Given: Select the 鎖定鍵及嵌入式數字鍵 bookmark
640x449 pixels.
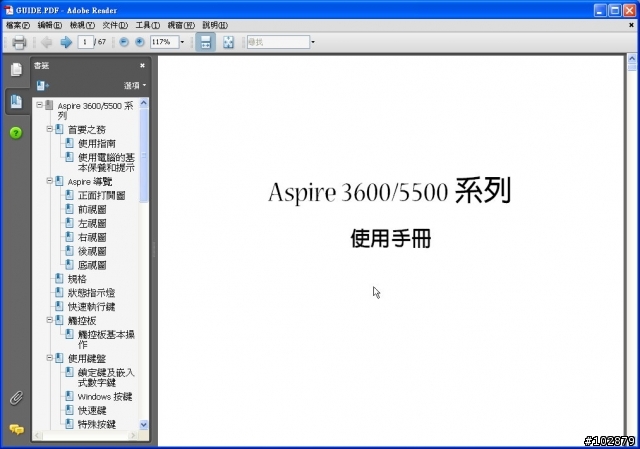Looking at the screenshot, I should point(106,377).
